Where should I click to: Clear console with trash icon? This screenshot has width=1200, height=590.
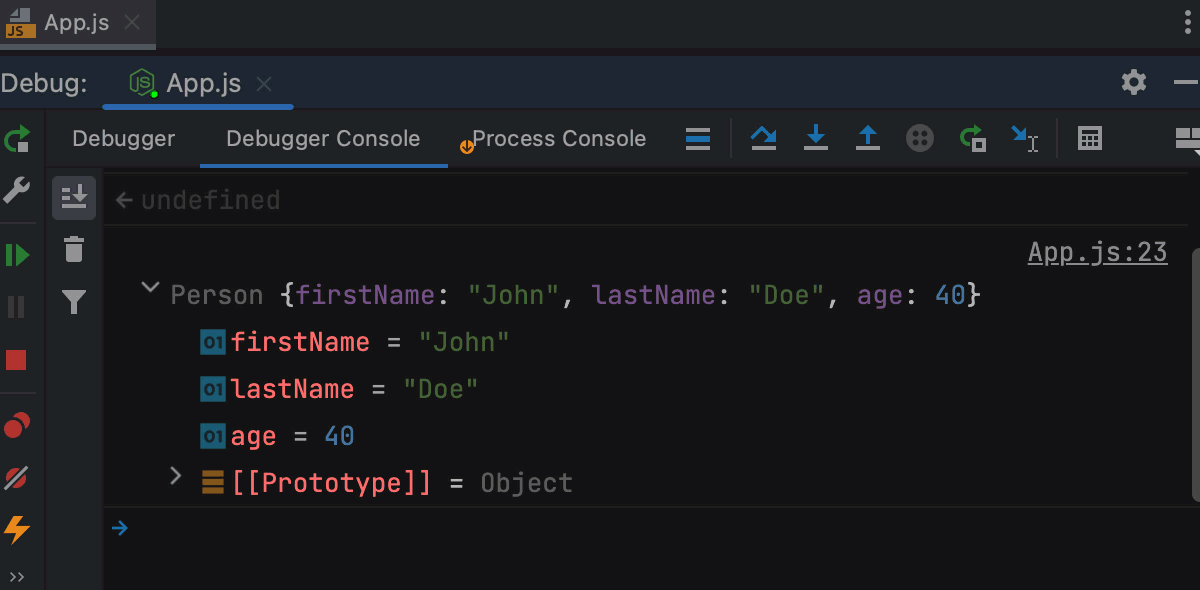74,249
